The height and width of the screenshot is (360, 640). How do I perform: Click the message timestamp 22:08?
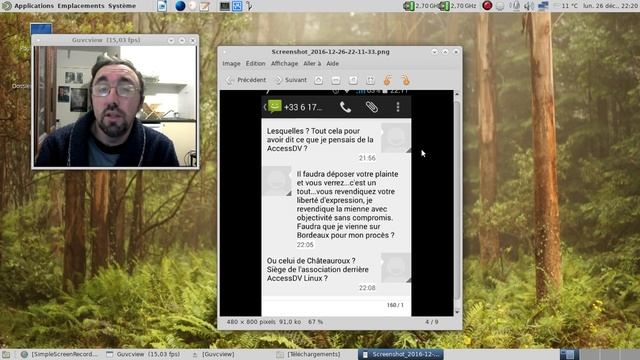pos(367,288)
